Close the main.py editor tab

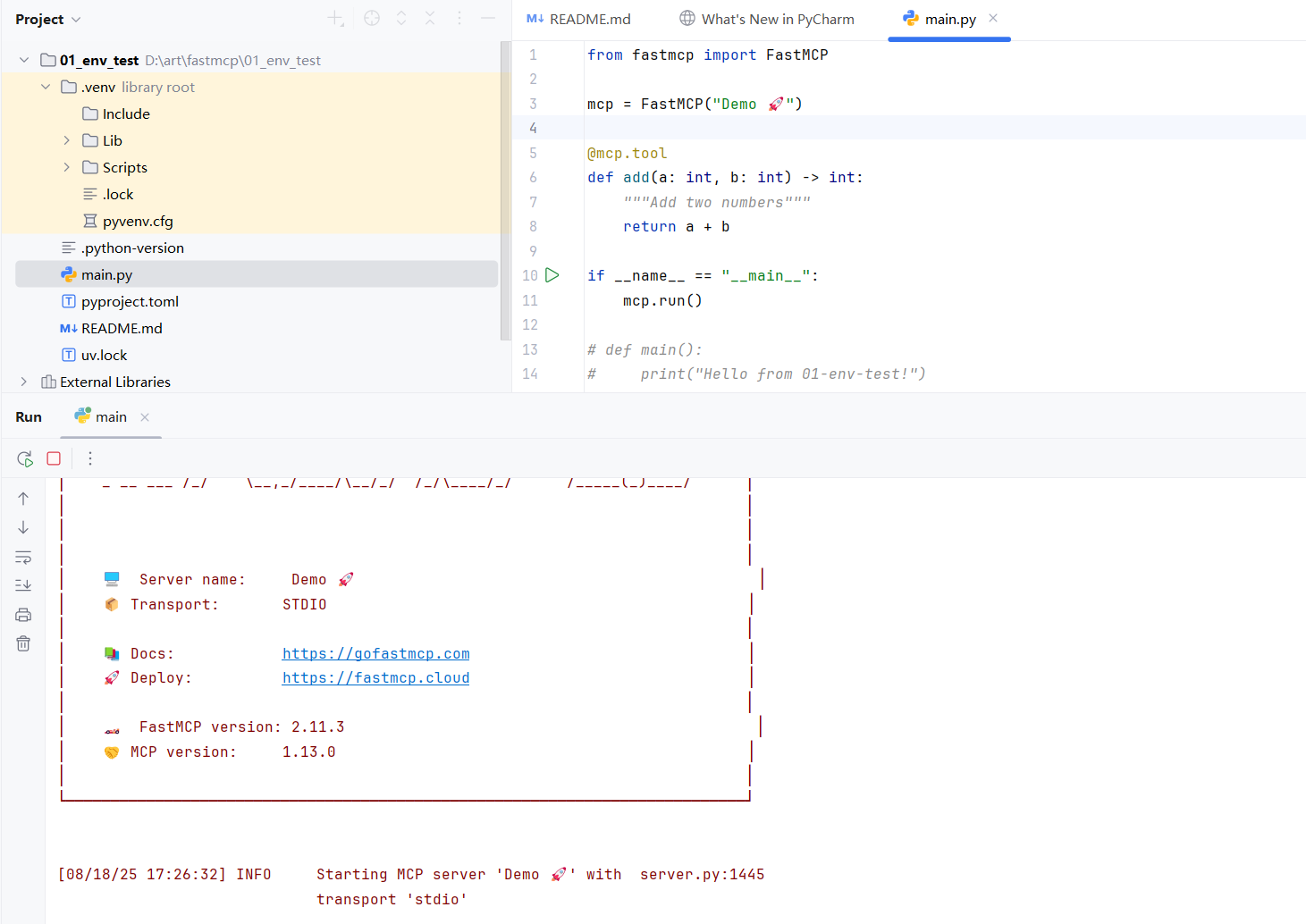993,18
